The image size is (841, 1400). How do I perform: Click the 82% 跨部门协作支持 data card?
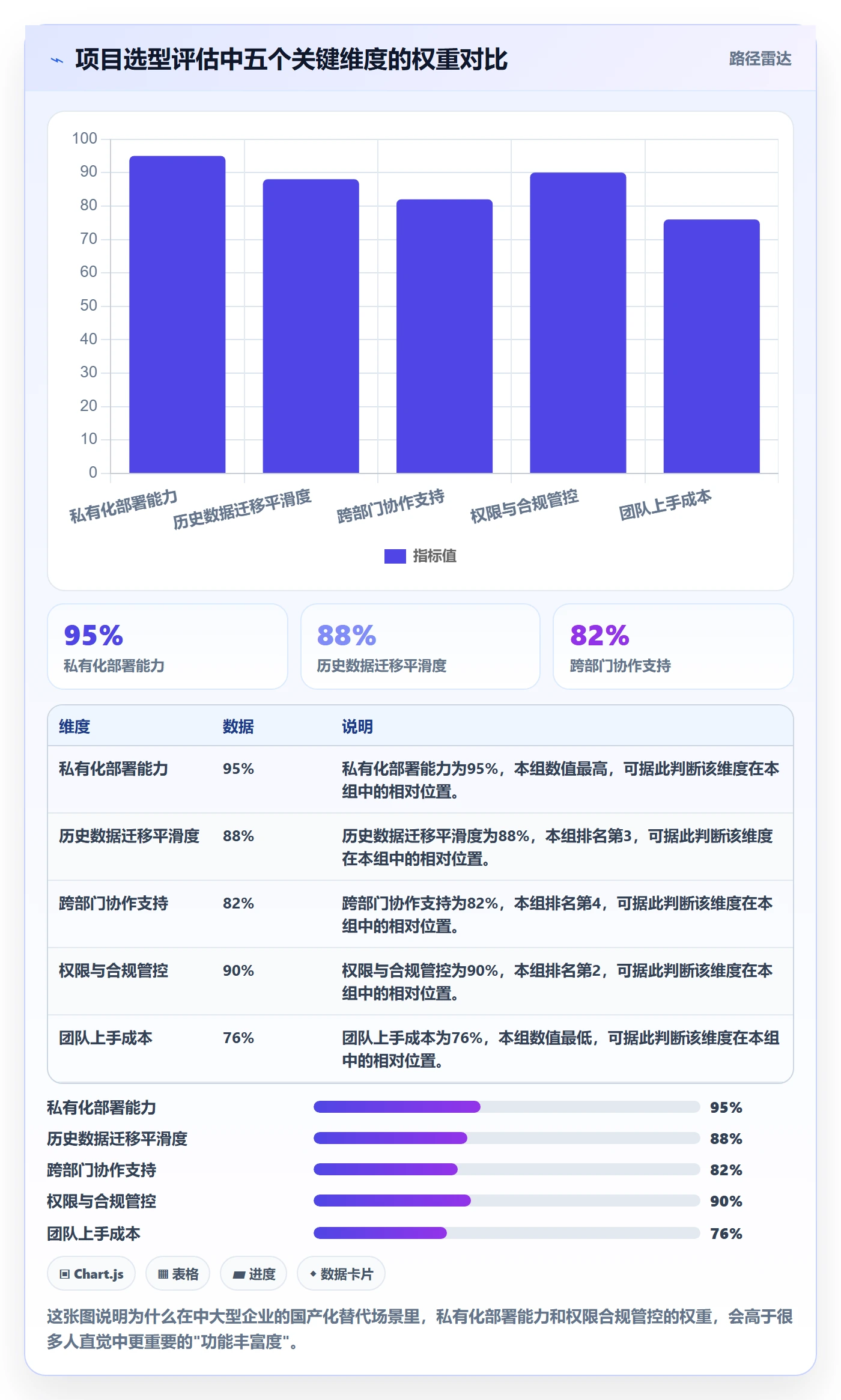pos(673,647)
